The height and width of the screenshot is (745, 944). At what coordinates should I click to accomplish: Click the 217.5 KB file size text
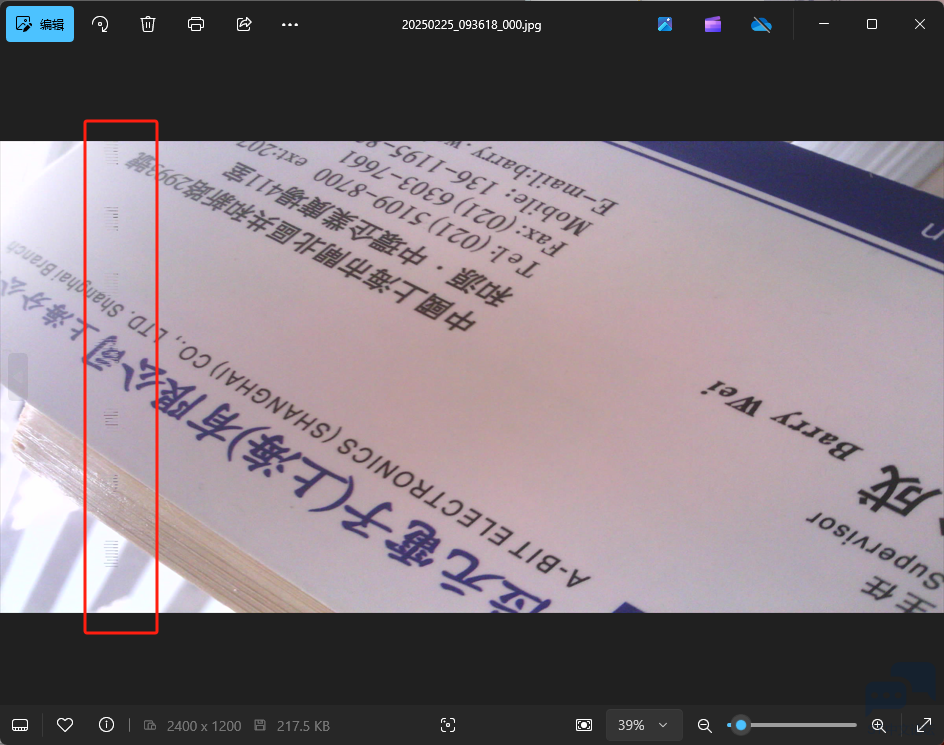click(303, 726)
